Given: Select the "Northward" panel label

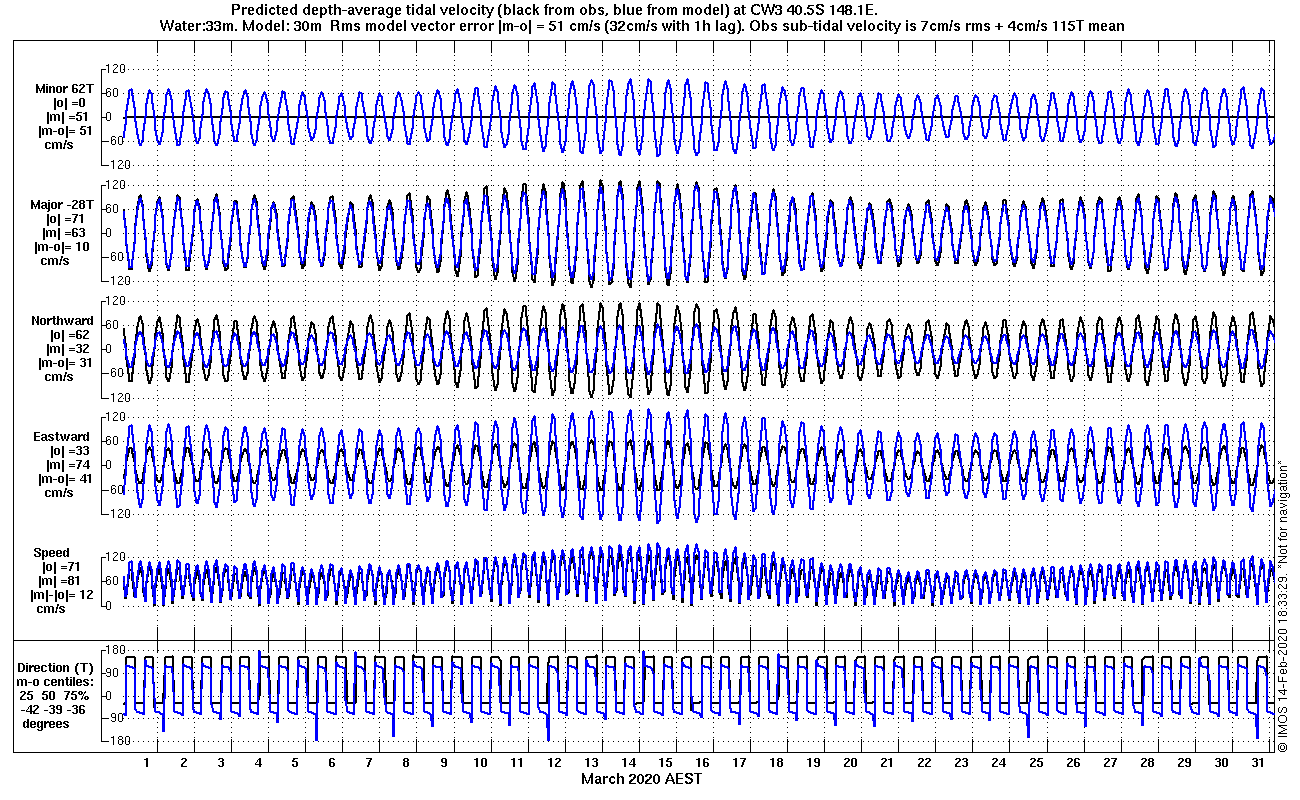Looking at the screenshot, I should click(62, 321).
